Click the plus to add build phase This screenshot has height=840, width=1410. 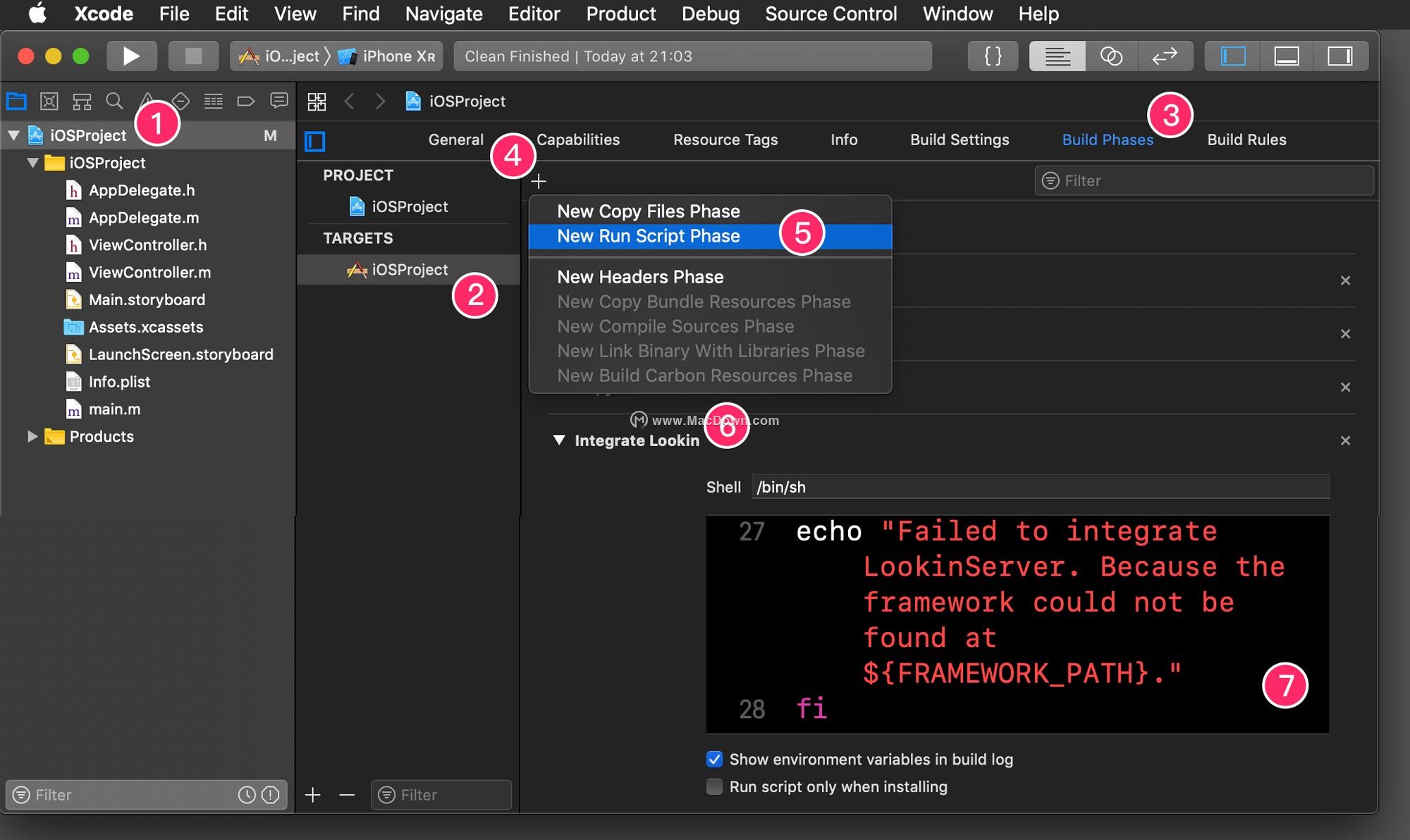[x=539, y=182]
